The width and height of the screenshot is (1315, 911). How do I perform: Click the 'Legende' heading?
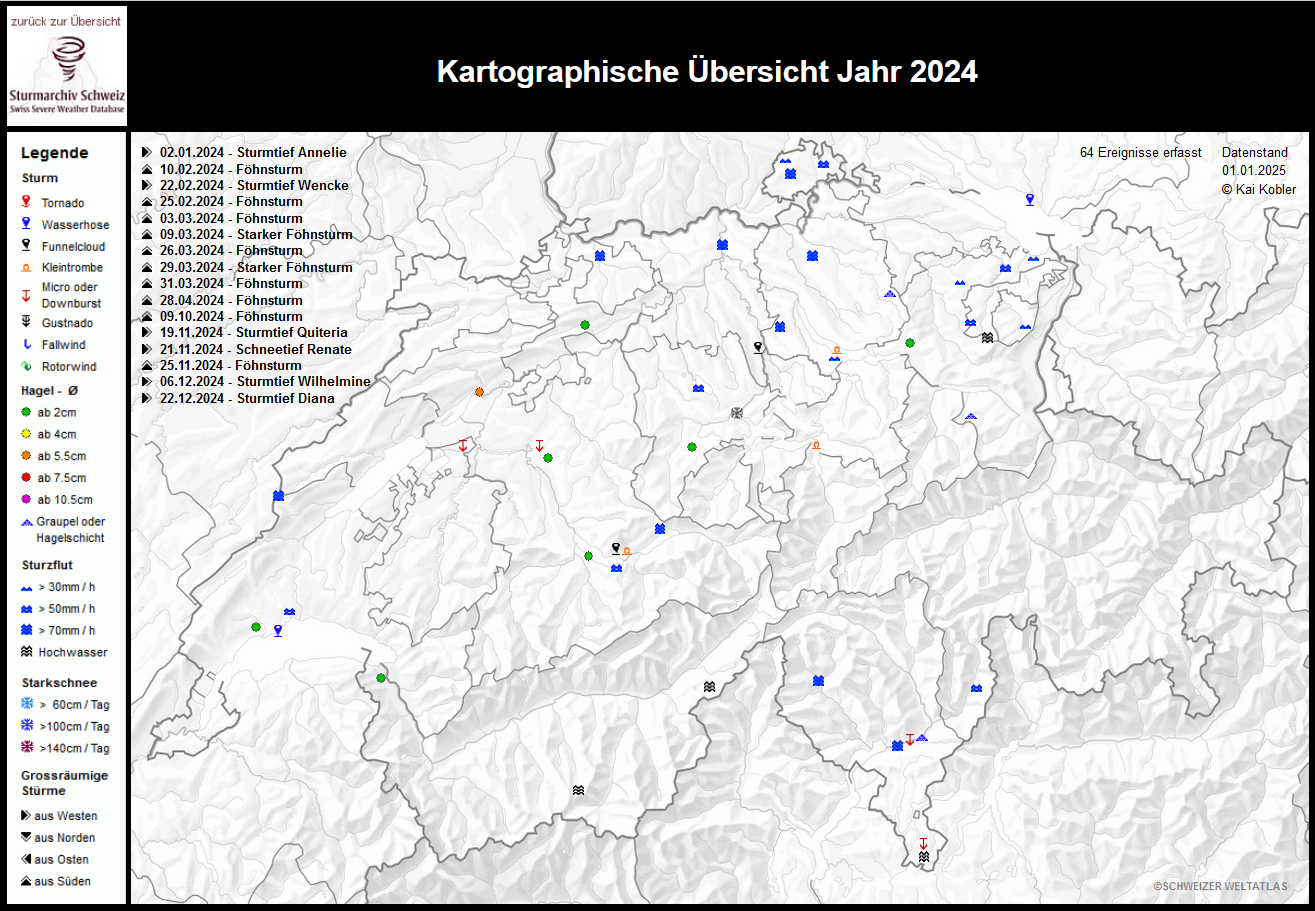pos(55,153)
